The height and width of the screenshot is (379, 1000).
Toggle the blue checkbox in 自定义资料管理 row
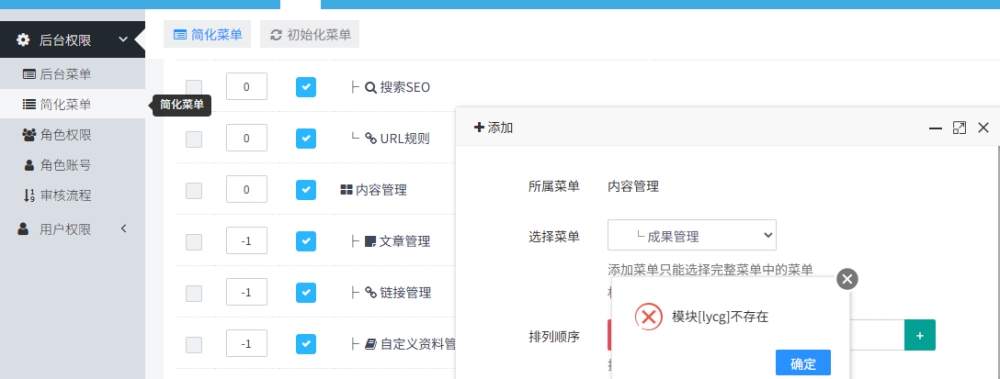(306, 344)
